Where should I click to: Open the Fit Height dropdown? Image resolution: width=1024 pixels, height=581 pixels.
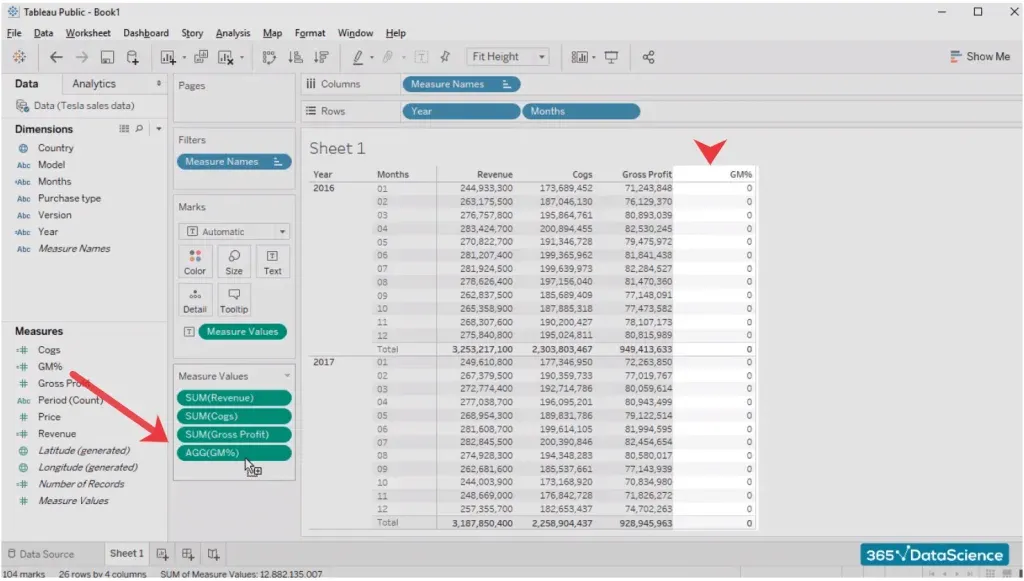coord(509,58)
